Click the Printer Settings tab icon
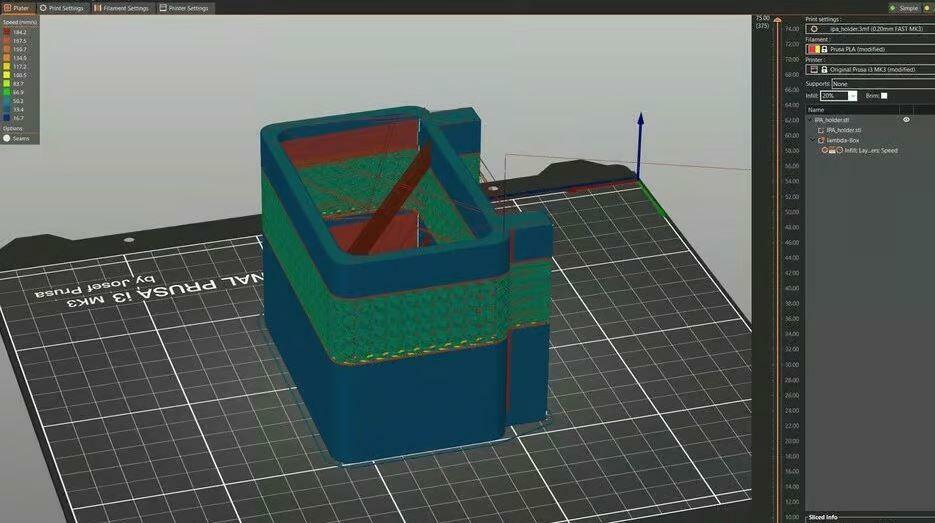The height and width of the screenshot is (523, 935). coord(163,8)
